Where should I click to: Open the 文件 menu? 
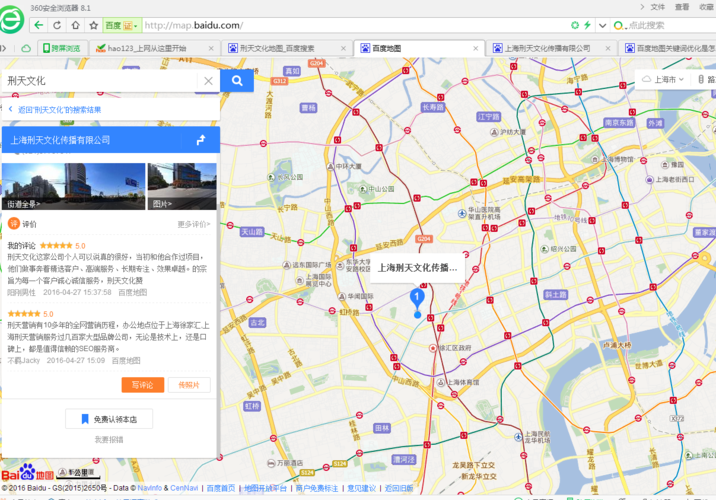point(658,7)
